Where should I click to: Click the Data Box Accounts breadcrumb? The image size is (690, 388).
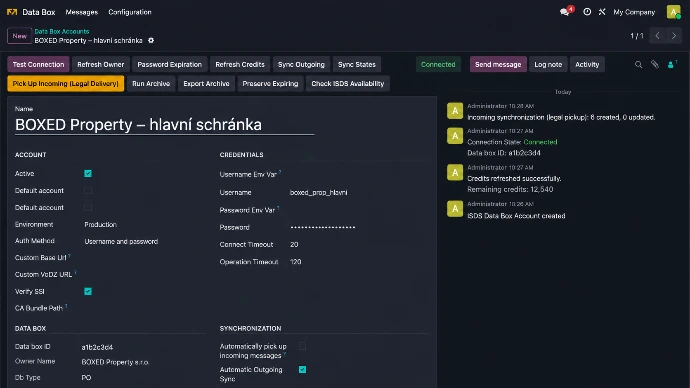tap(62, 31)
